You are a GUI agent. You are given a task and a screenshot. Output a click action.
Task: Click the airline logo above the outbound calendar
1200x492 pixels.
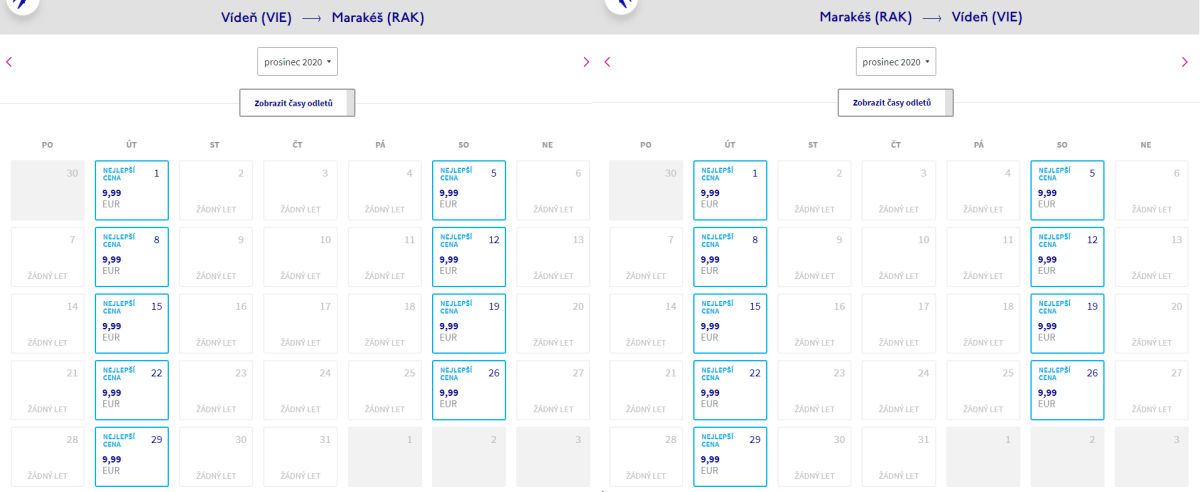[20, 5]
